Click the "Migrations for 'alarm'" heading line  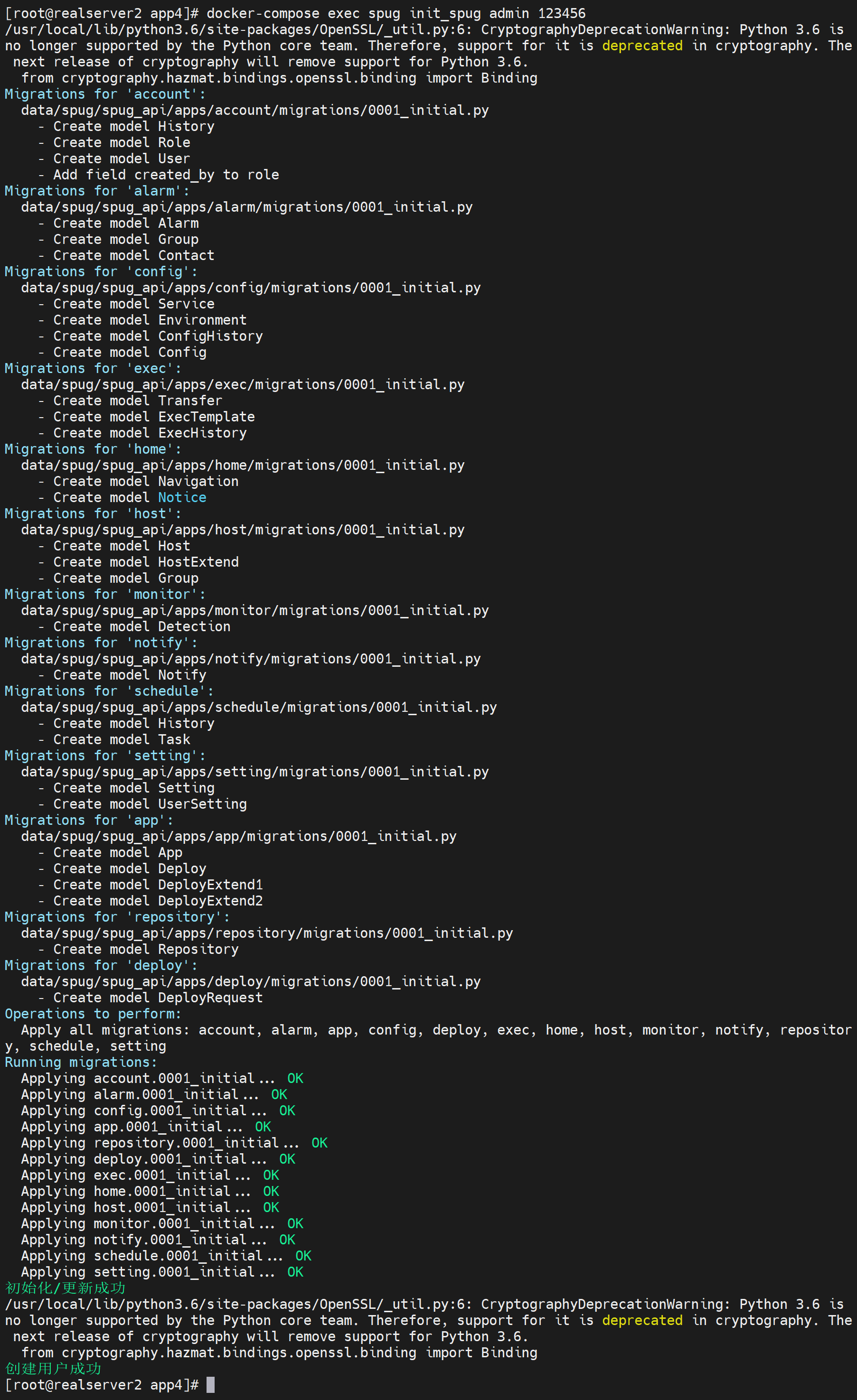(x=96, y=191)
